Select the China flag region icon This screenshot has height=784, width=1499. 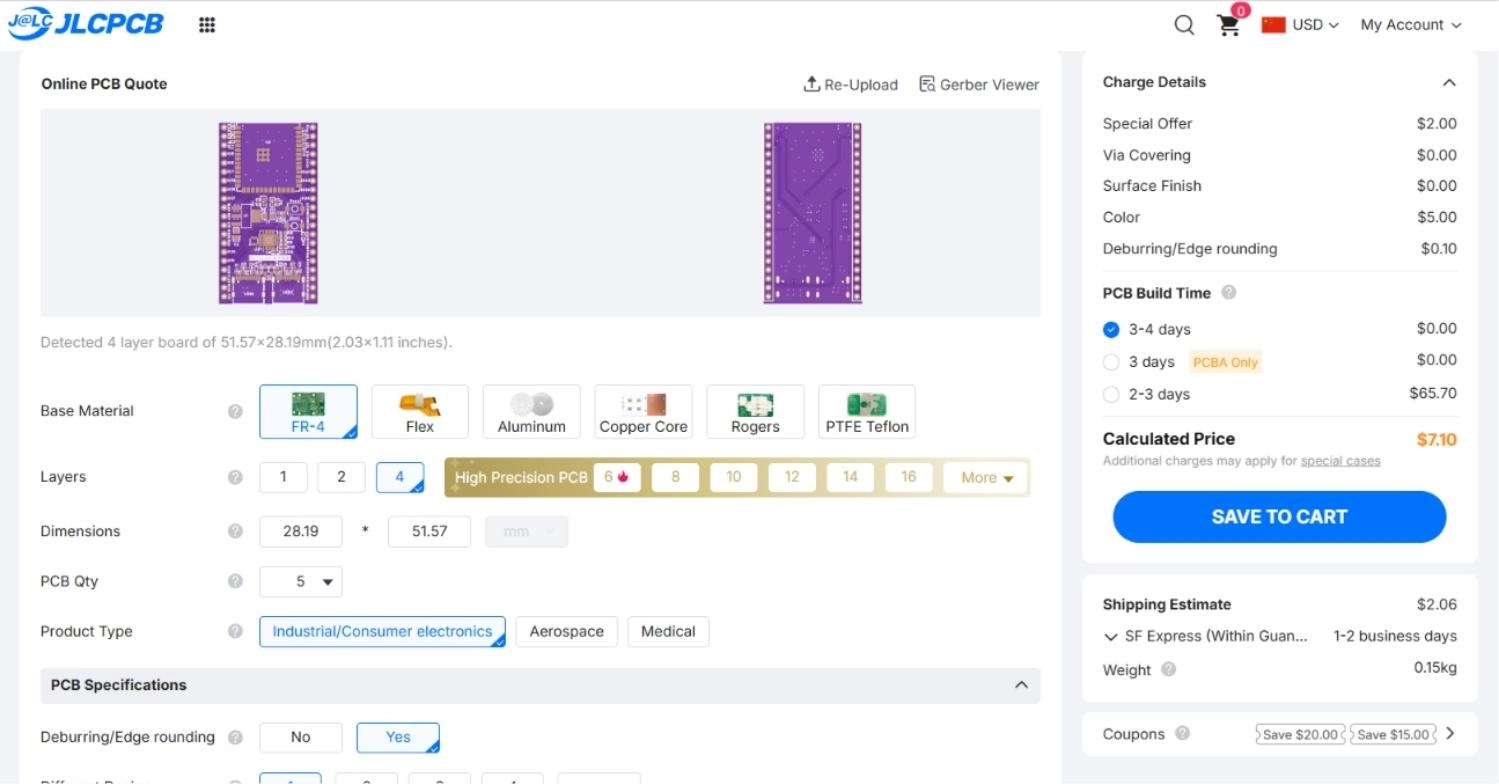click(x=1273, y=25)
